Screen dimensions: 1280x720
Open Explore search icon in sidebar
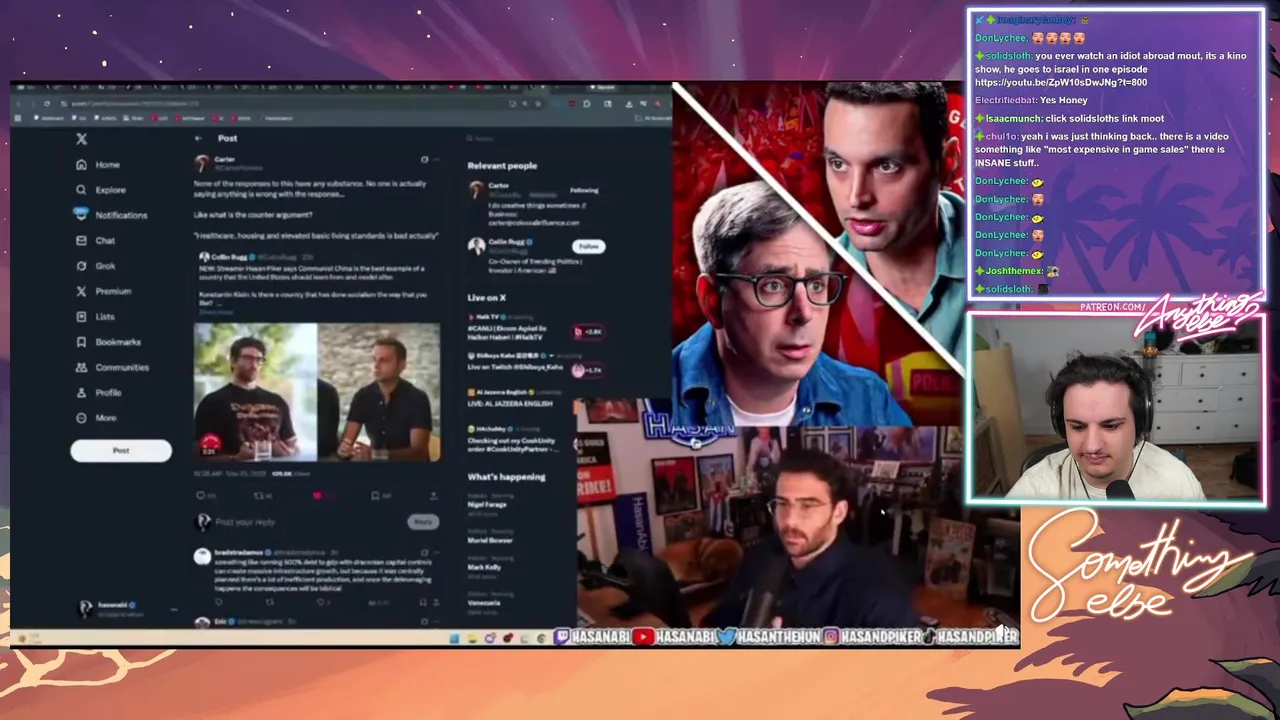82,189
